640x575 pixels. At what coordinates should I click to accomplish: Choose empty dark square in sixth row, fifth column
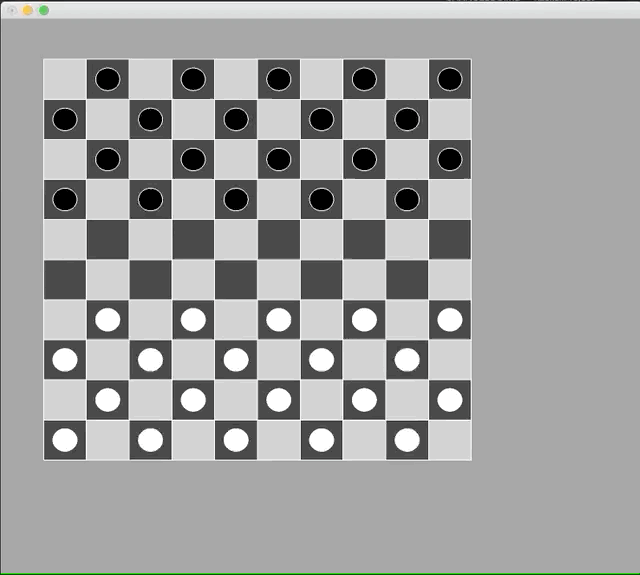tap(236, 280)
